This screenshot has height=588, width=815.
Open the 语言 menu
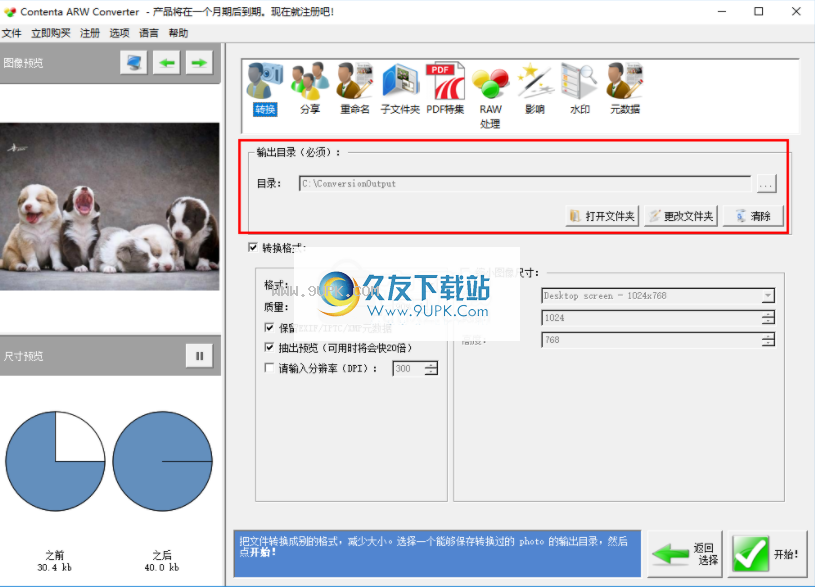[x=149, y=33]
